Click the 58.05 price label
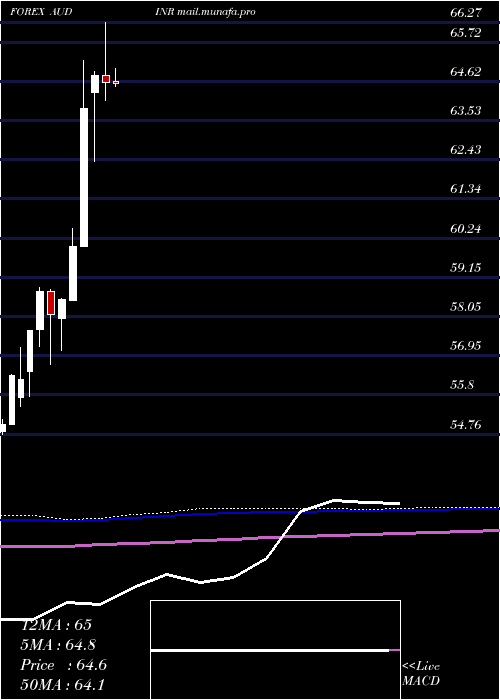500x700 pixels. [466, 307]
